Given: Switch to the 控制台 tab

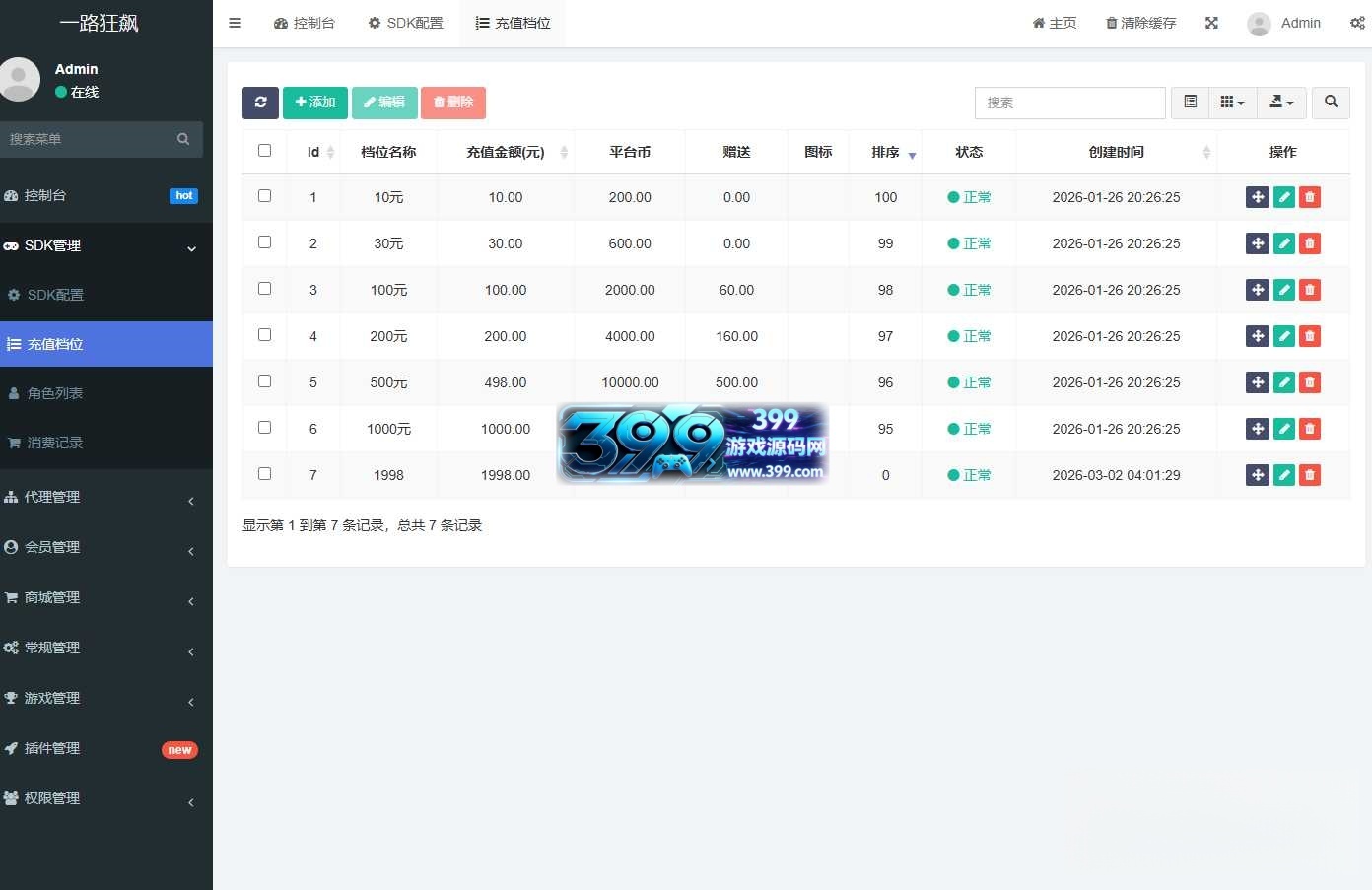Looking at the screenshot, I should 305,23.
